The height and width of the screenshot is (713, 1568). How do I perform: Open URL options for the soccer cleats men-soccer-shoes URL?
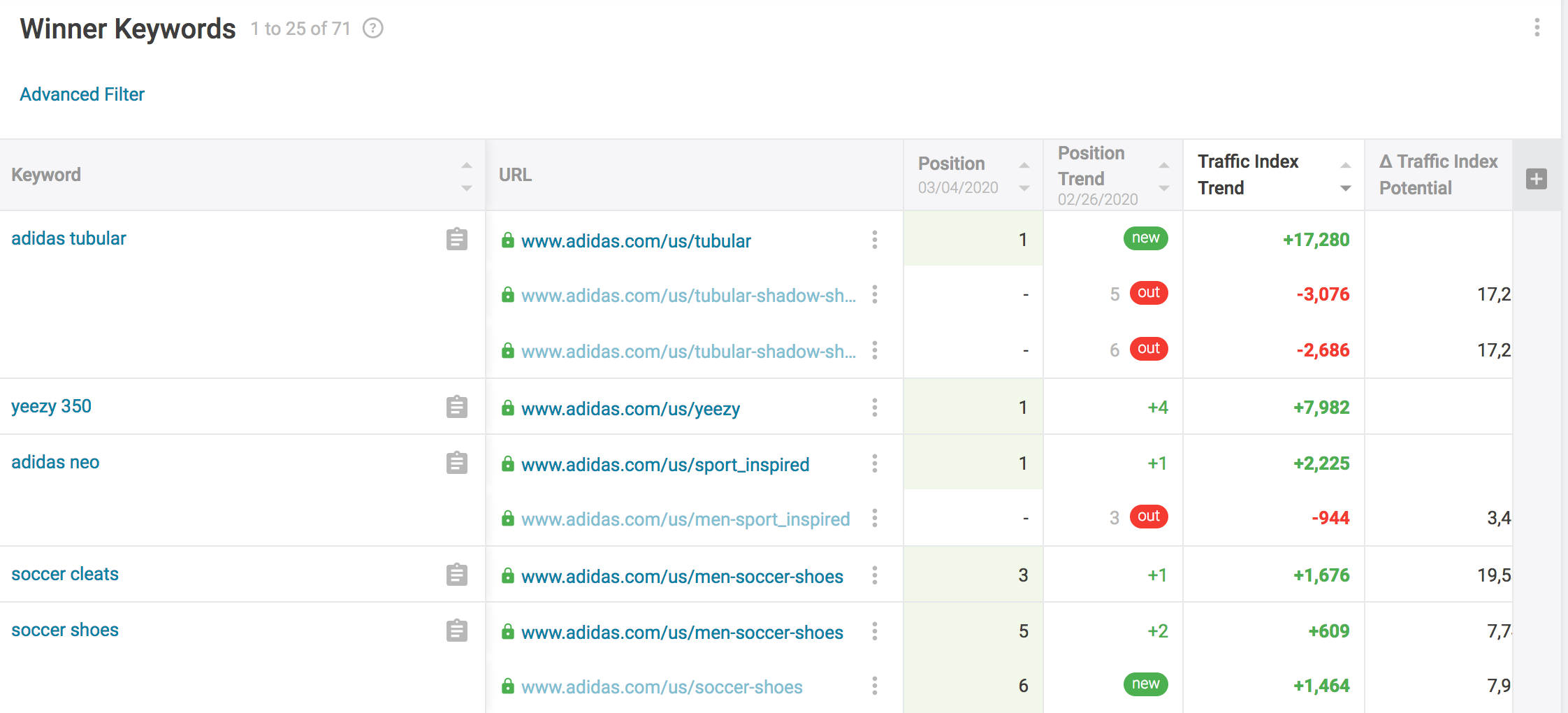pos(874,575)
